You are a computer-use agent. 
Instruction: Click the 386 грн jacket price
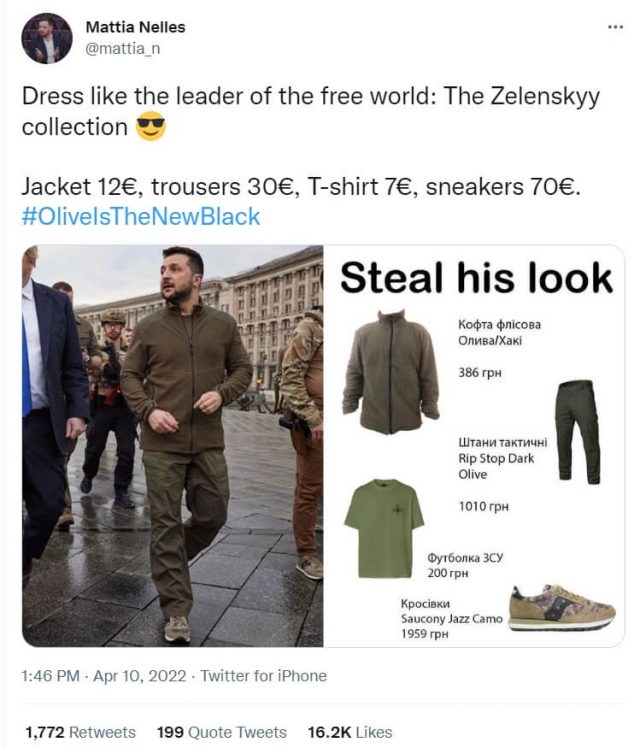click(x=479, y=373)
